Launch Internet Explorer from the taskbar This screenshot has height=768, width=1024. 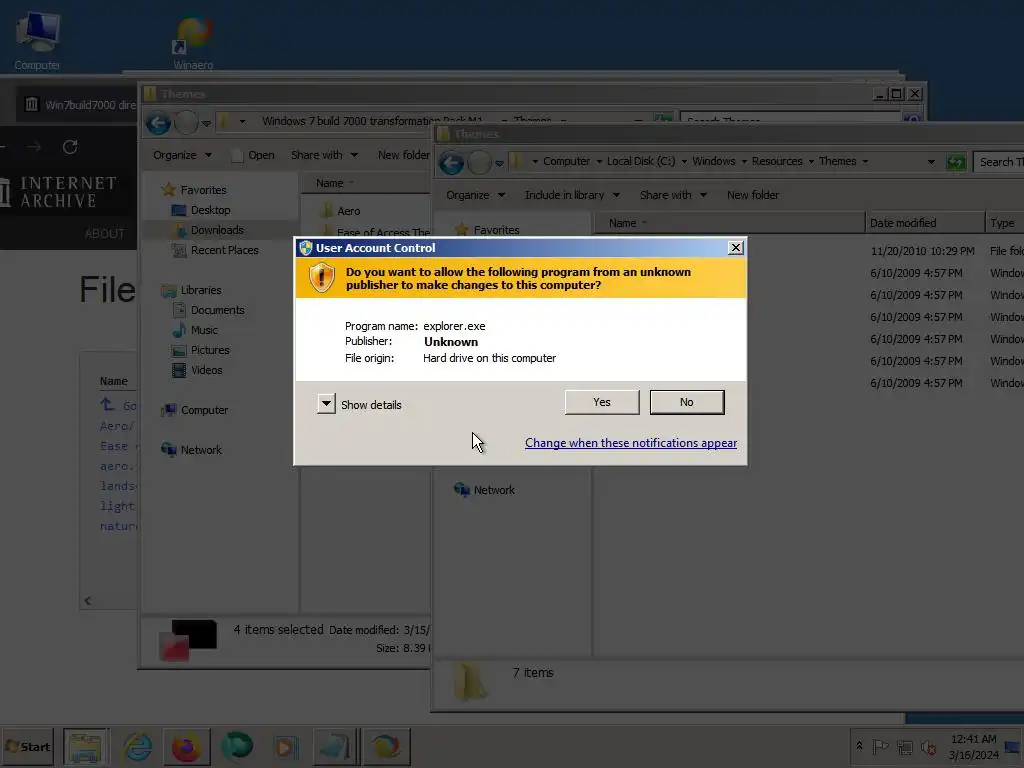(x=137, y=746)
